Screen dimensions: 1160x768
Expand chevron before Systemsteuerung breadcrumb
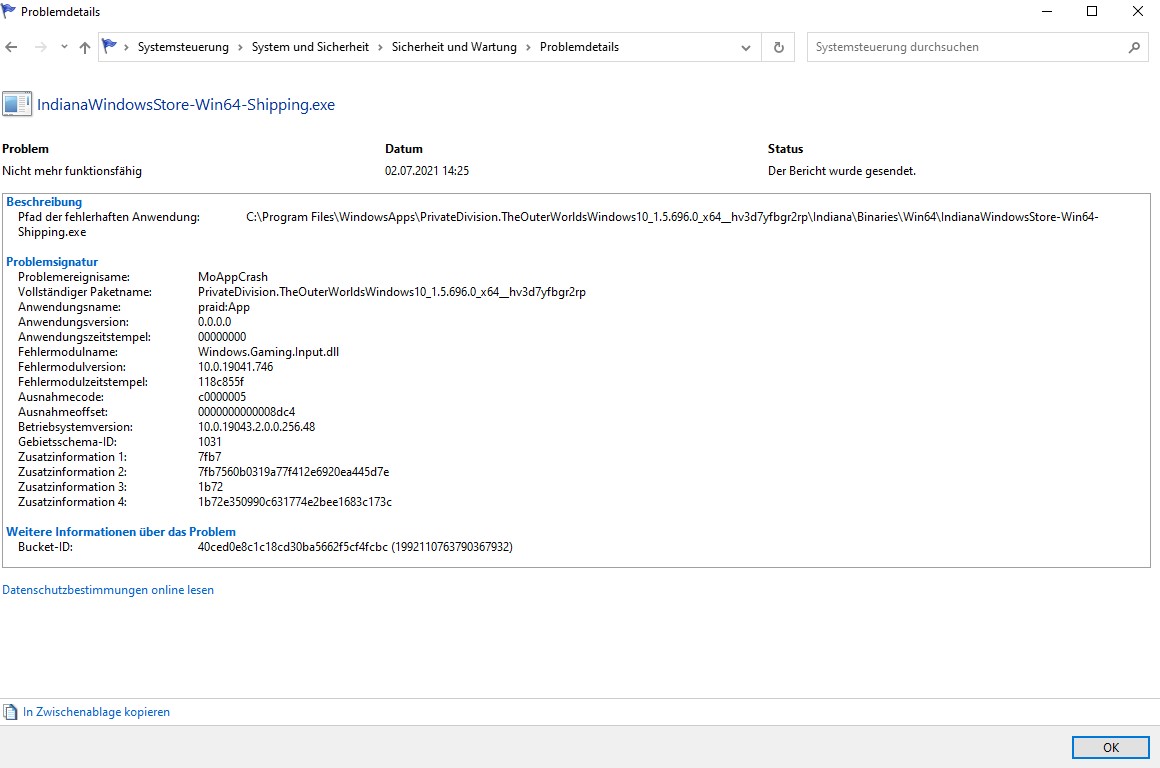pos(127,47)
